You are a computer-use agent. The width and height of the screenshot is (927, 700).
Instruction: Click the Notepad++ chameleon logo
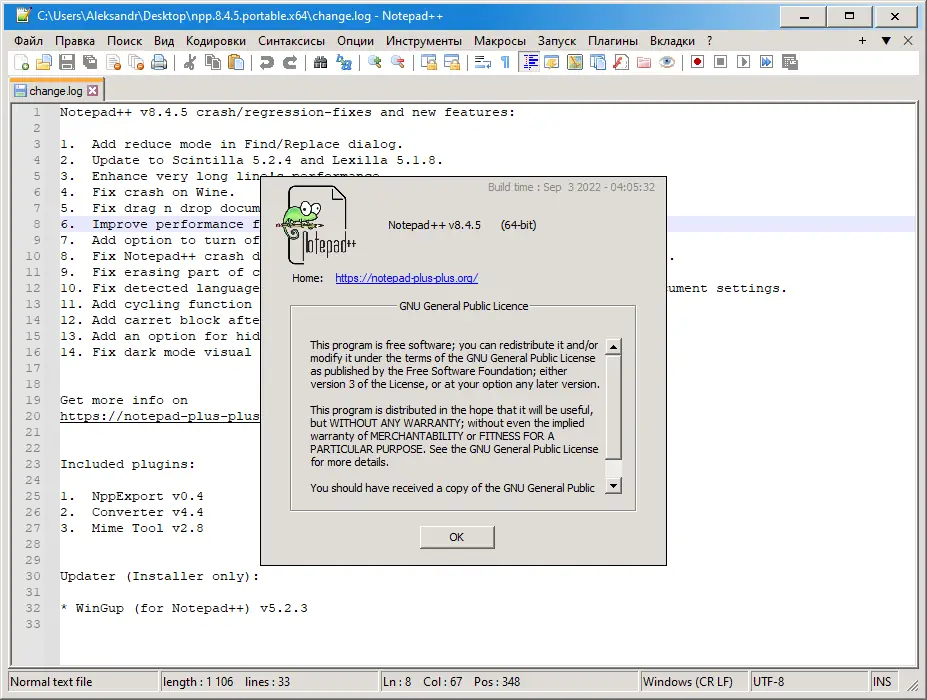pos(315,225)
